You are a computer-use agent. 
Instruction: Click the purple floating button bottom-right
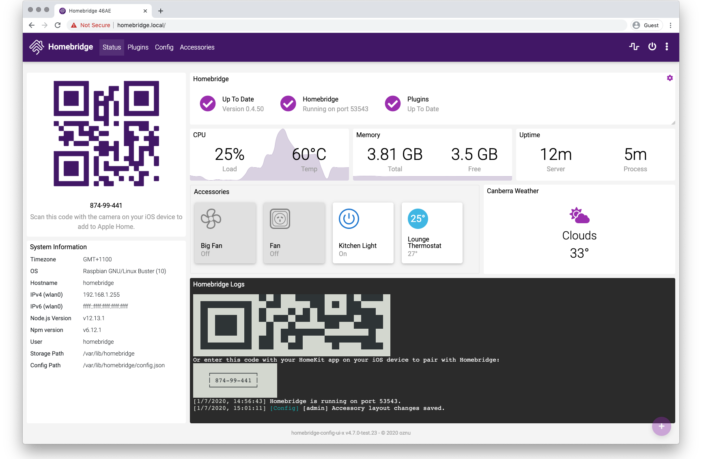pyautogui.click(x=660, y=426)
